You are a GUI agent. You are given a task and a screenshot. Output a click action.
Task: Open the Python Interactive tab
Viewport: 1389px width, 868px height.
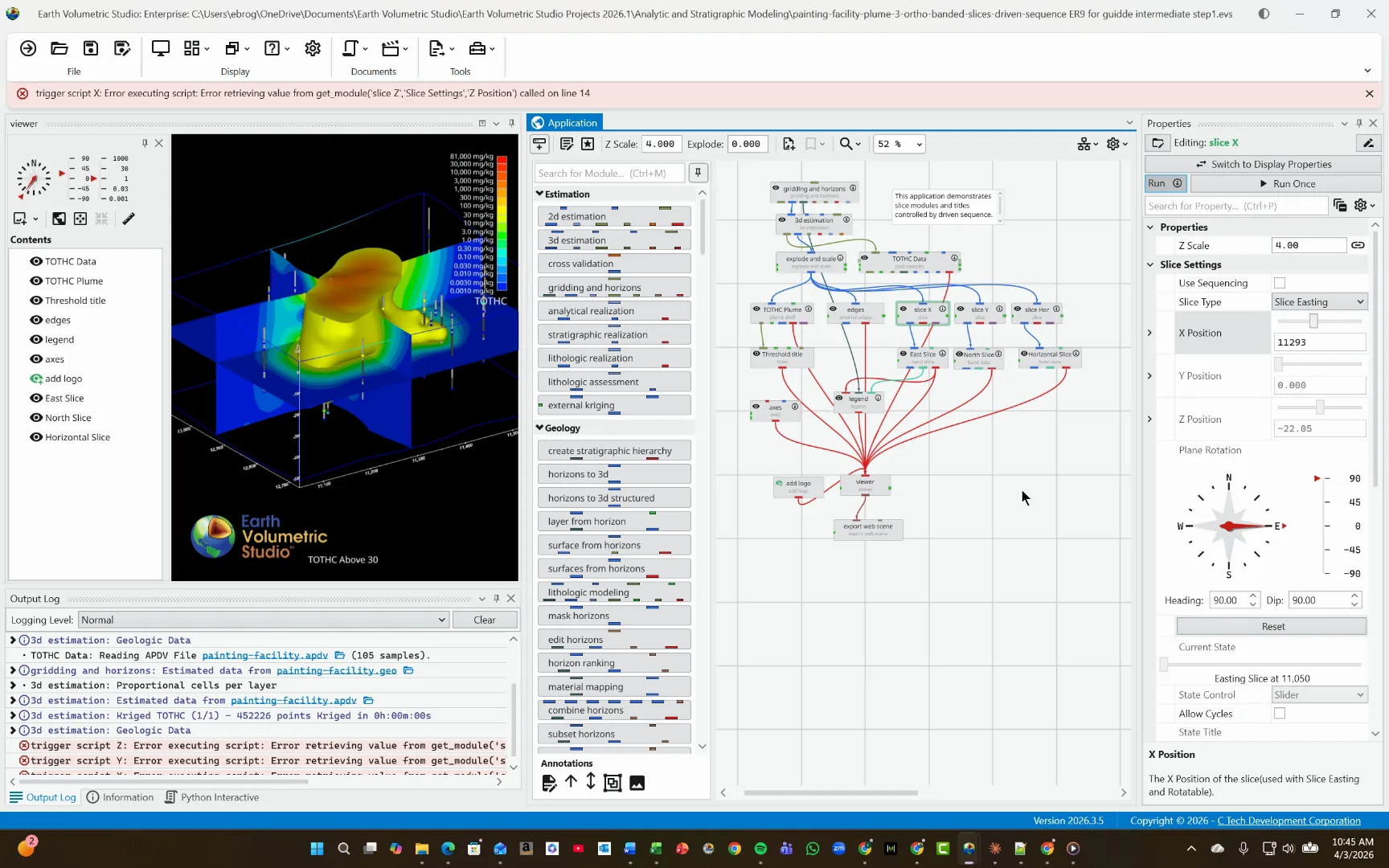click(x=212, y=797)
